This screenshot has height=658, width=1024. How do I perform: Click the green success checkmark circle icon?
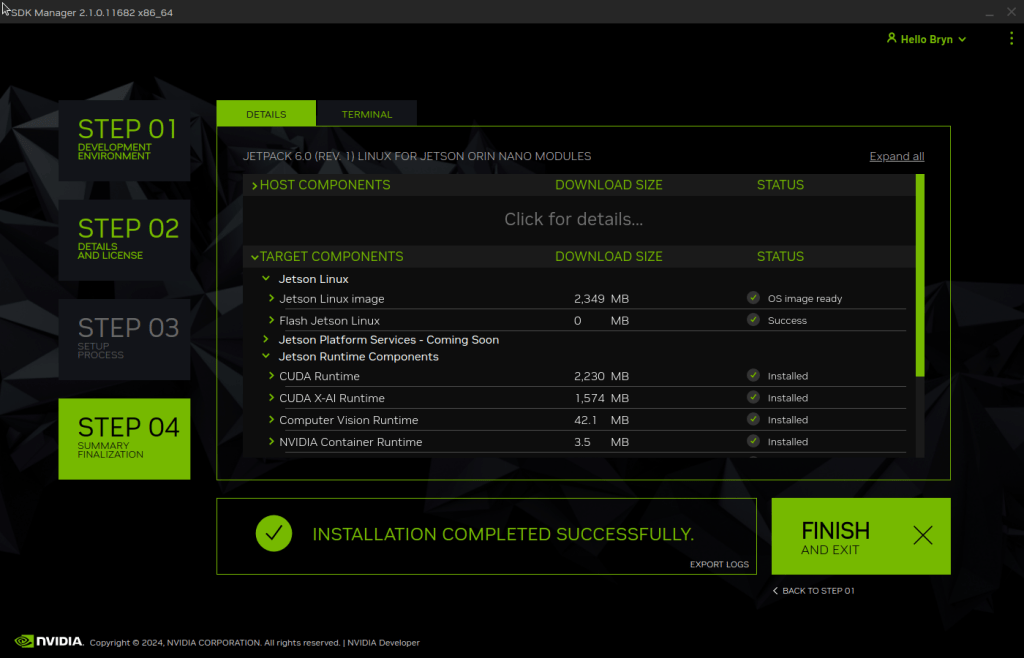273,534
